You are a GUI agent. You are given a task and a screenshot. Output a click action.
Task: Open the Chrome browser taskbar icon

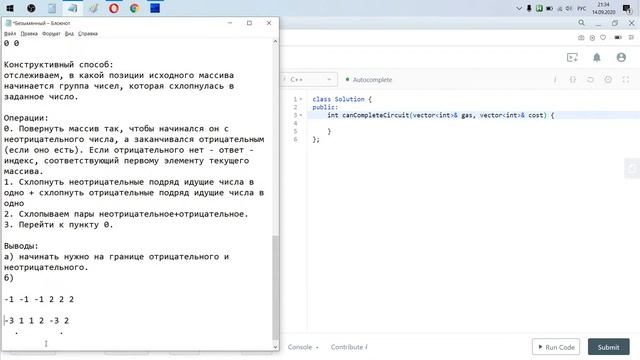point(134,8)
